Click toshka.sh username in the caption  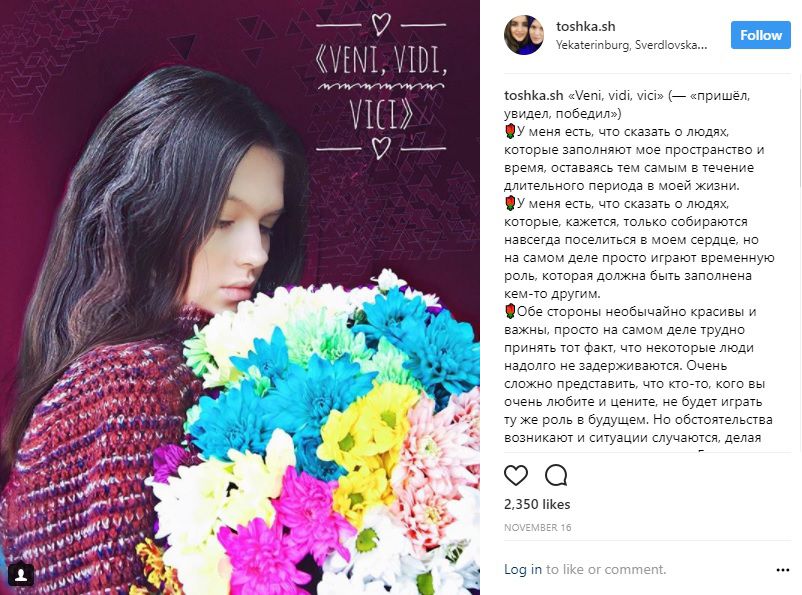533,96
